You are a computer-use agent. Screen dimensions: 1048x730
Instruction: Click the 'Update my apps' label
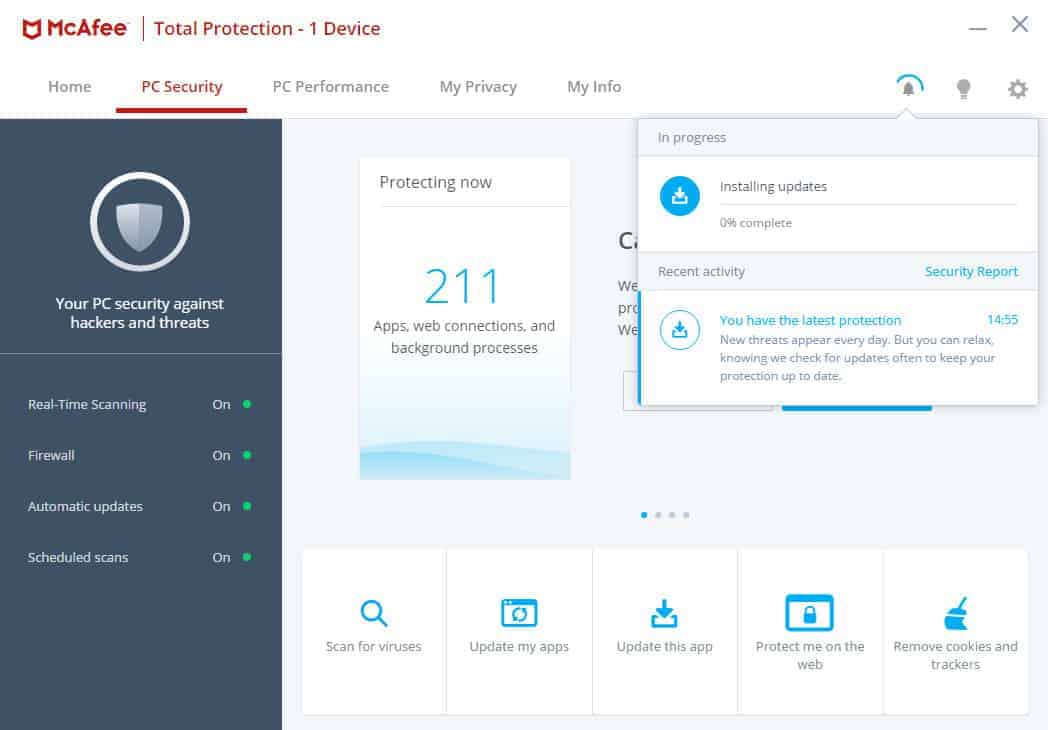click(x=519, y=646)
